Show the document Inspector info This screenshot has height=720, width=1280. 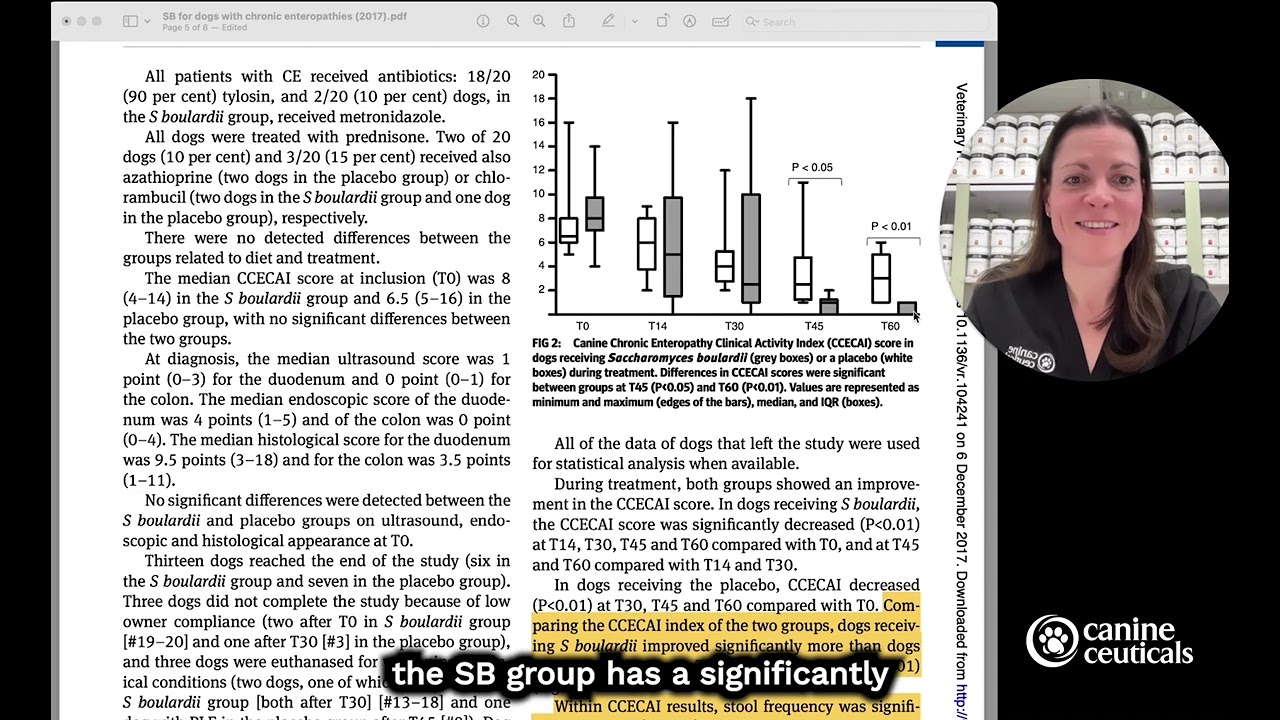pyautogui.click(x=483, y=21)
